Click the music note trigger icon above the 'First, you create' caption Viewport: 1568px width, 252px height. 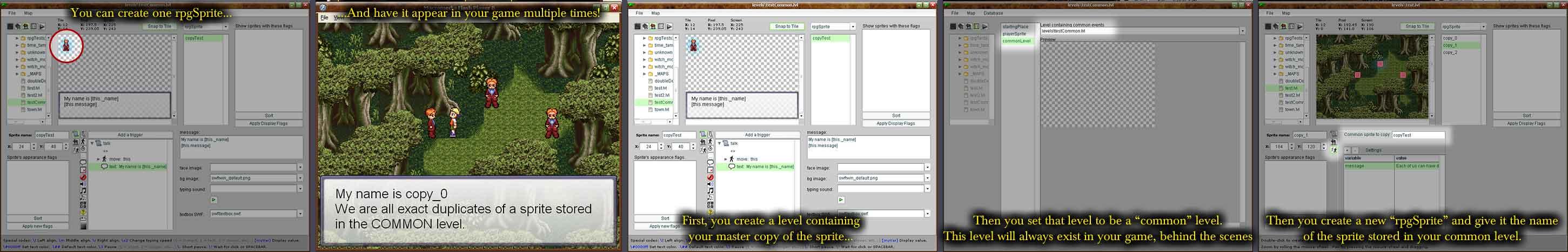[x=711, y=190]
